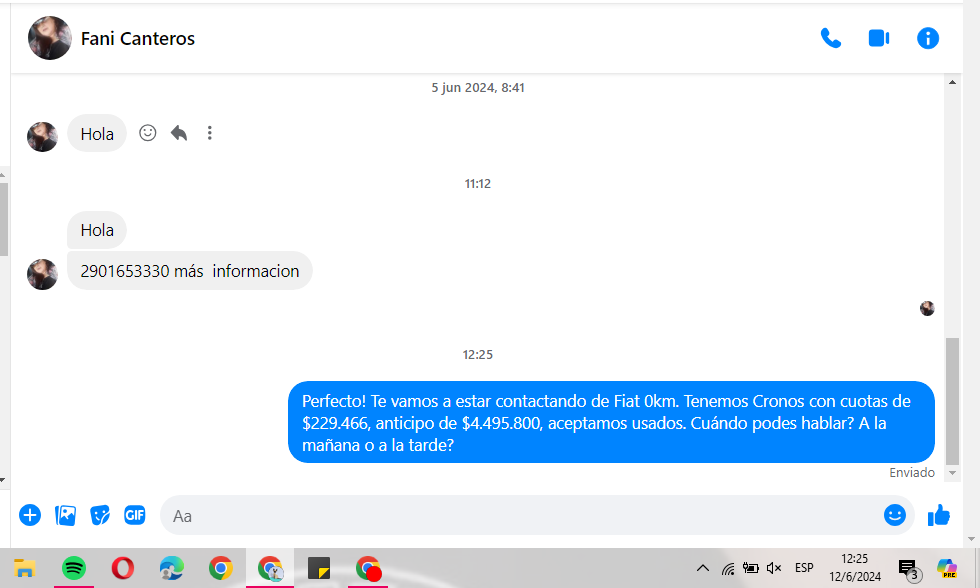Open Fani Canteros profile from header name
Image resolution: width=980 pixels, height=588 pixels.
point(138,39)
